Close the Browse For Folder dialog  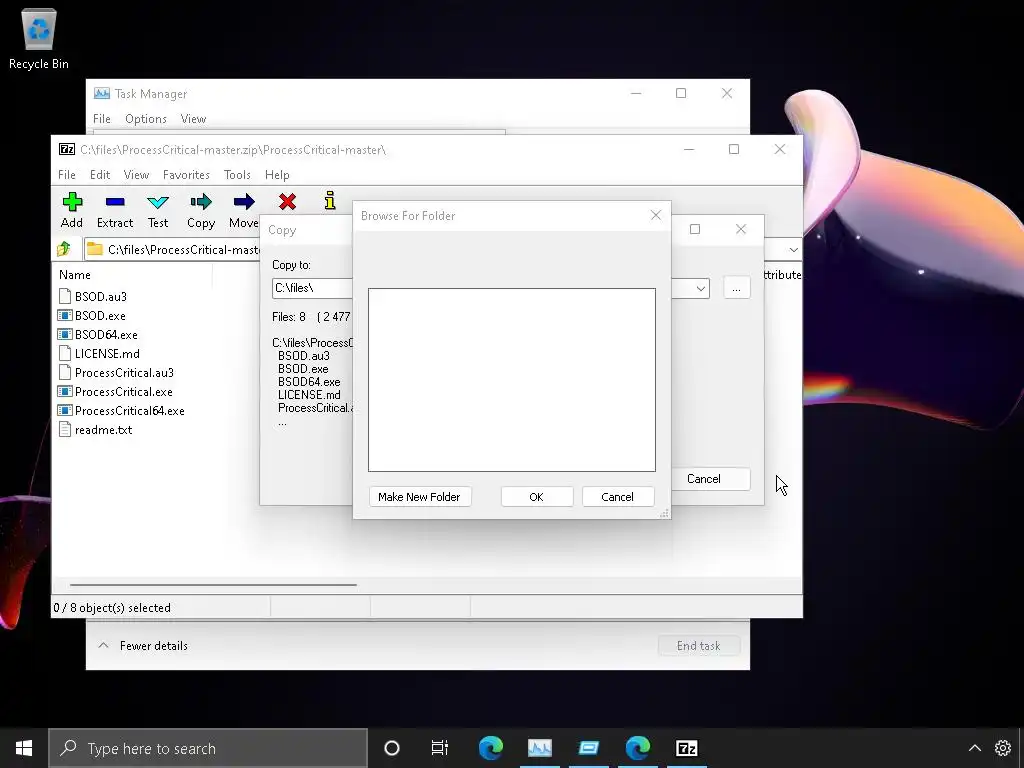(x=656, y=216)
